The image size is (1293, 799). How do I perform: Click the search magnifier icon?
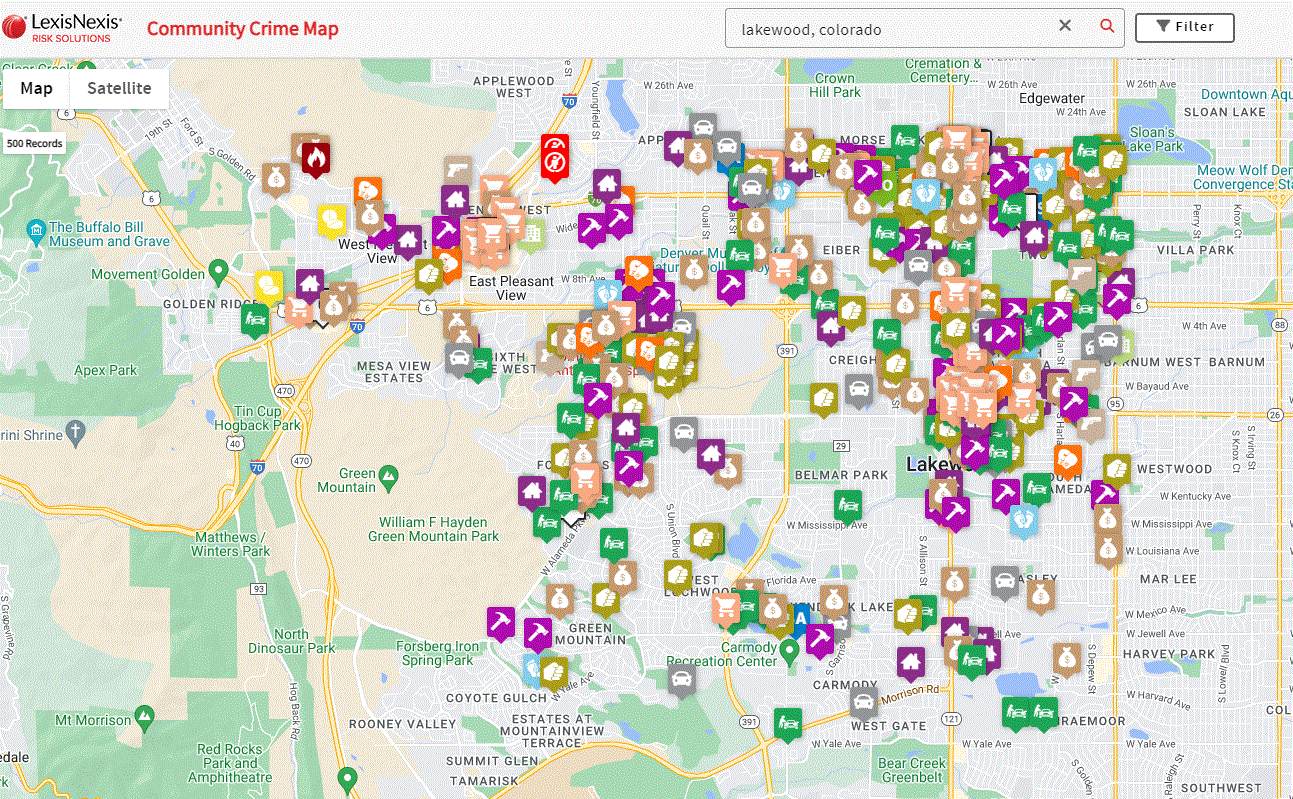pos(1107,27)
